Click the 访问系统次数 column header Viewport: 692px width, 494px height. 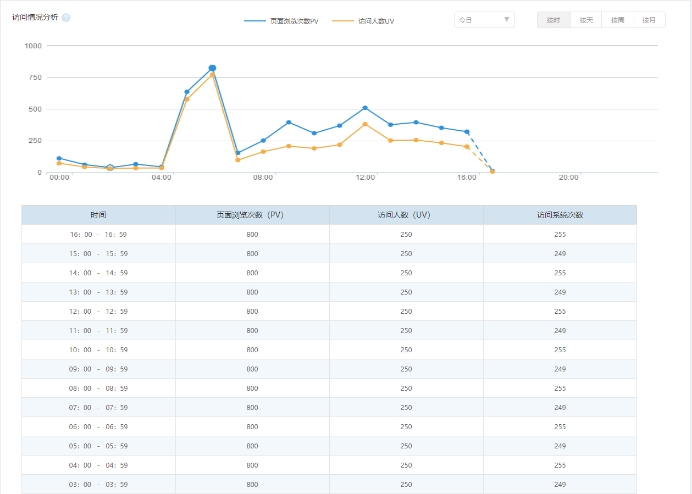tap(560, 215)
